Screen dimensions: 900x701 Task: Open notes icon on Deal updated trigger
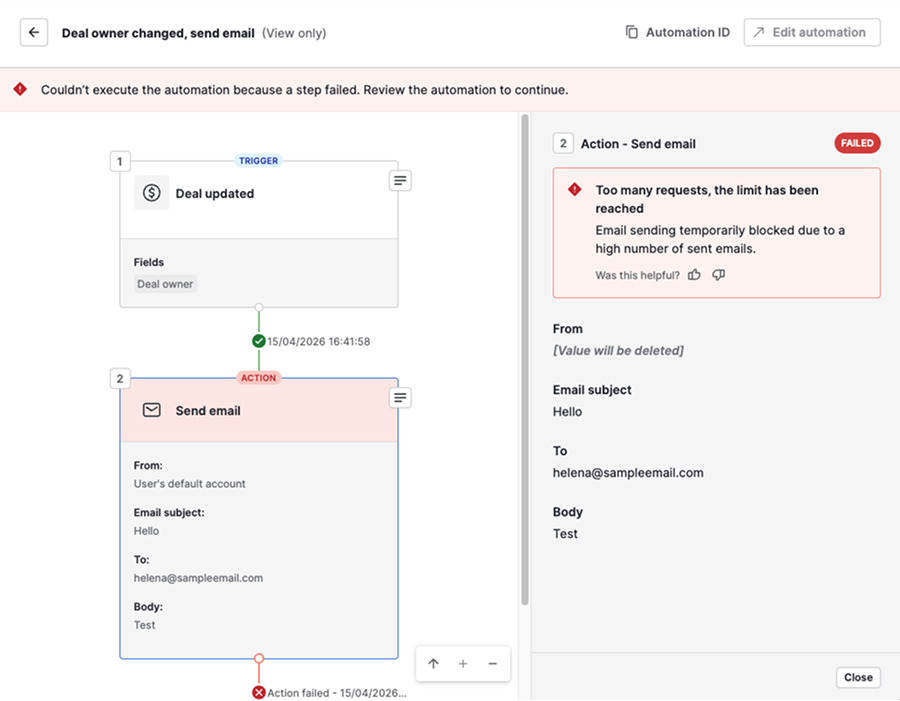click(x=400, y=180)
